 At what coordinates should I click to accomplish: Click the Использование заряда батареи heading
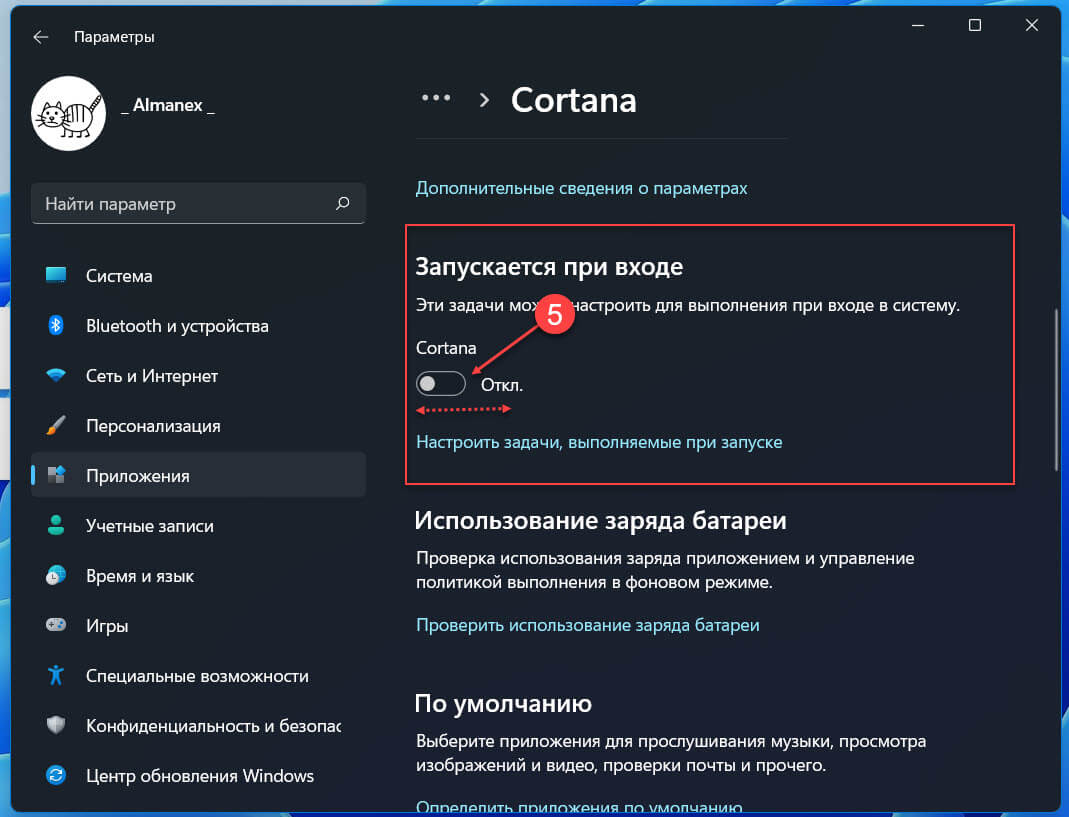601,520
